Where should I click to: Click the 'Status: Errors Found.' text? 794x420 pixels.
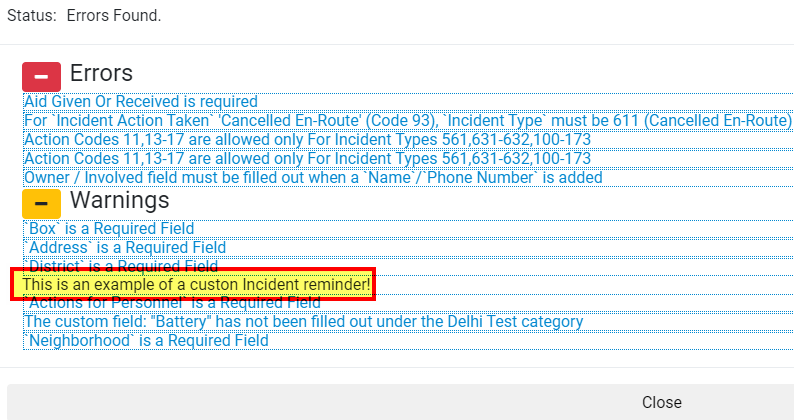[x=84, y=16]
